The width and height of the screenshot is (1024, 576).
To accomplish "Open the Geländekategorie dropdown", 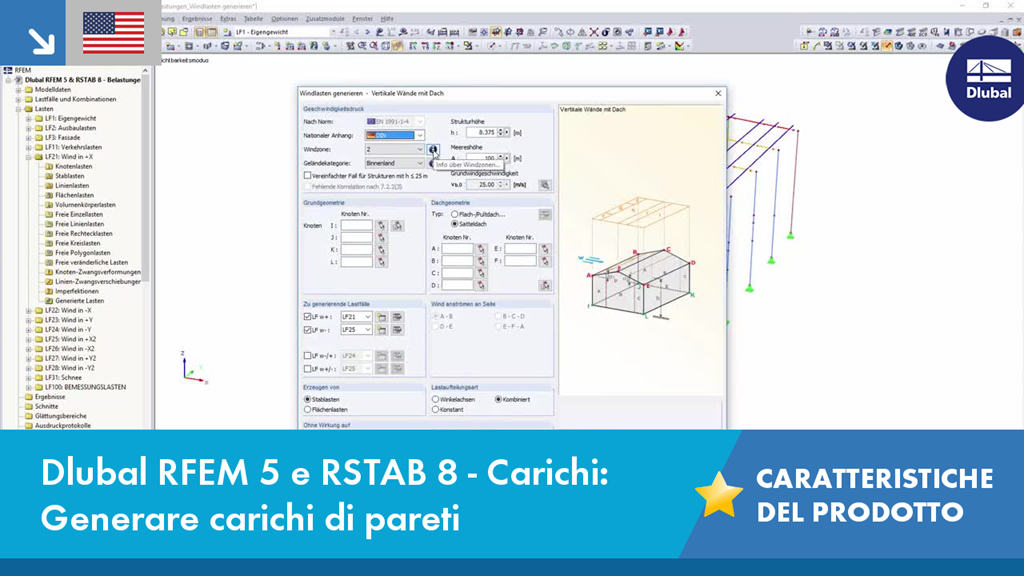I will [420, 163].
